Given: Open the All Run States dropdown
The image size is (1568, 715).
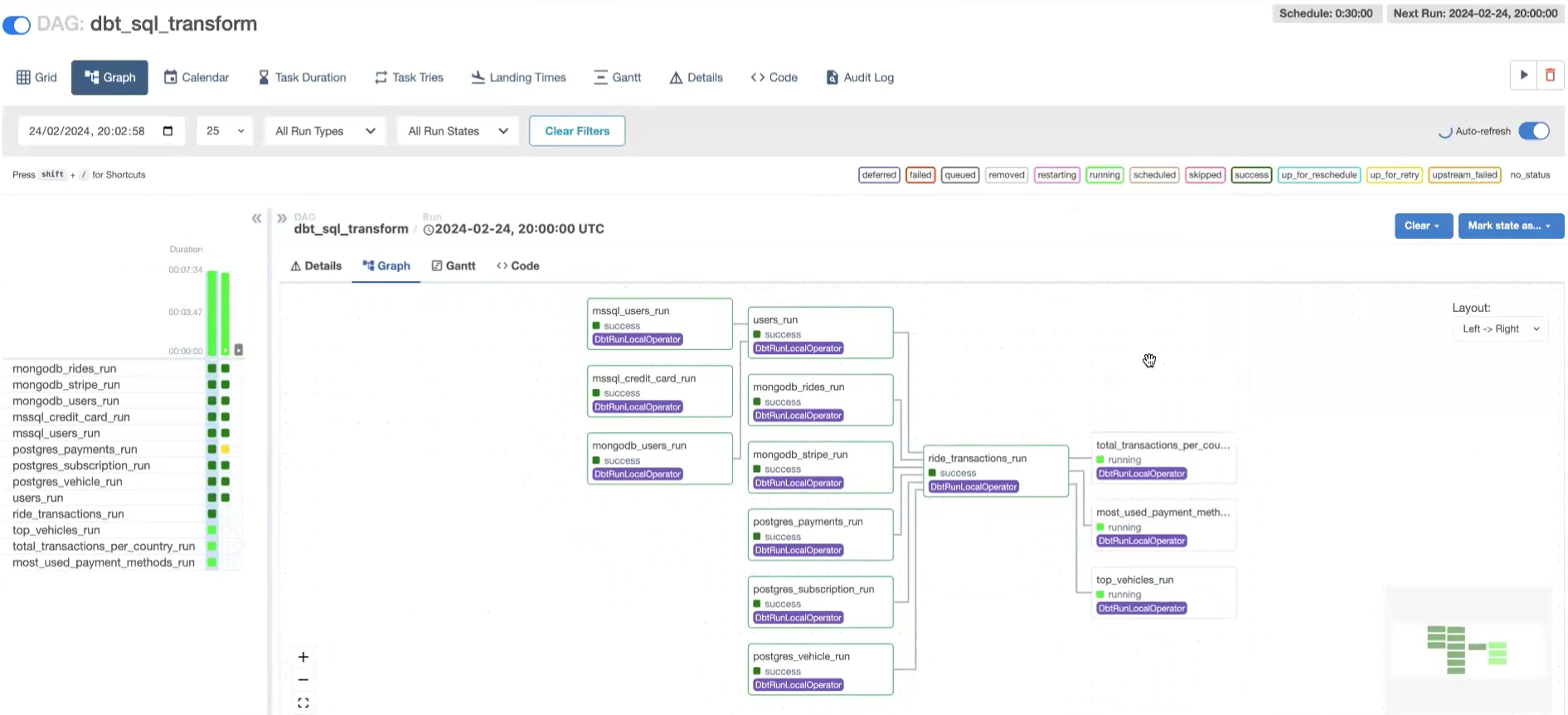Looking at the screenshot, I should pos(457,131).
